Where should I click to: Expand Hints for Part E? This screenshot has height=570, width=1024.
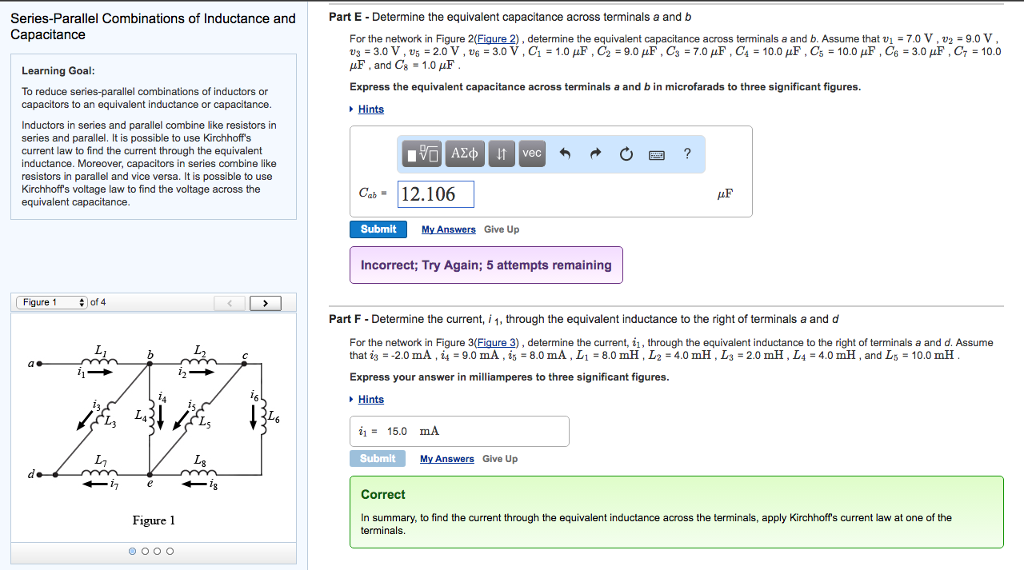click(x=370, y=110)
